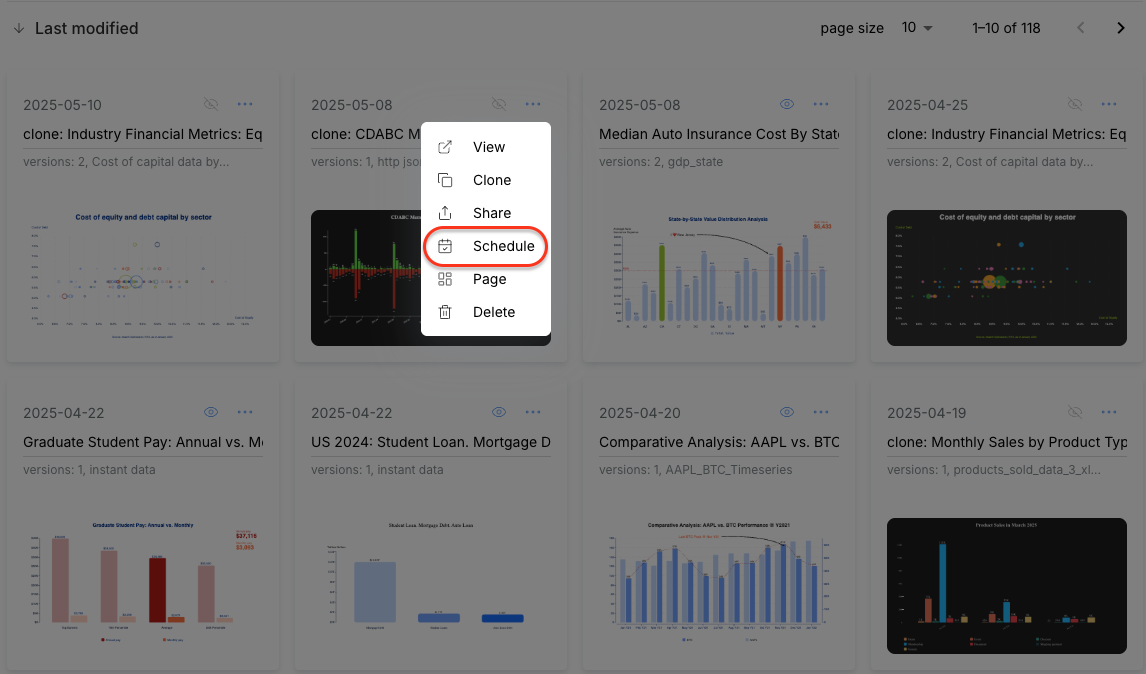Click the Page grid icon in menu
1146x674 pixels.
[444, 279]
